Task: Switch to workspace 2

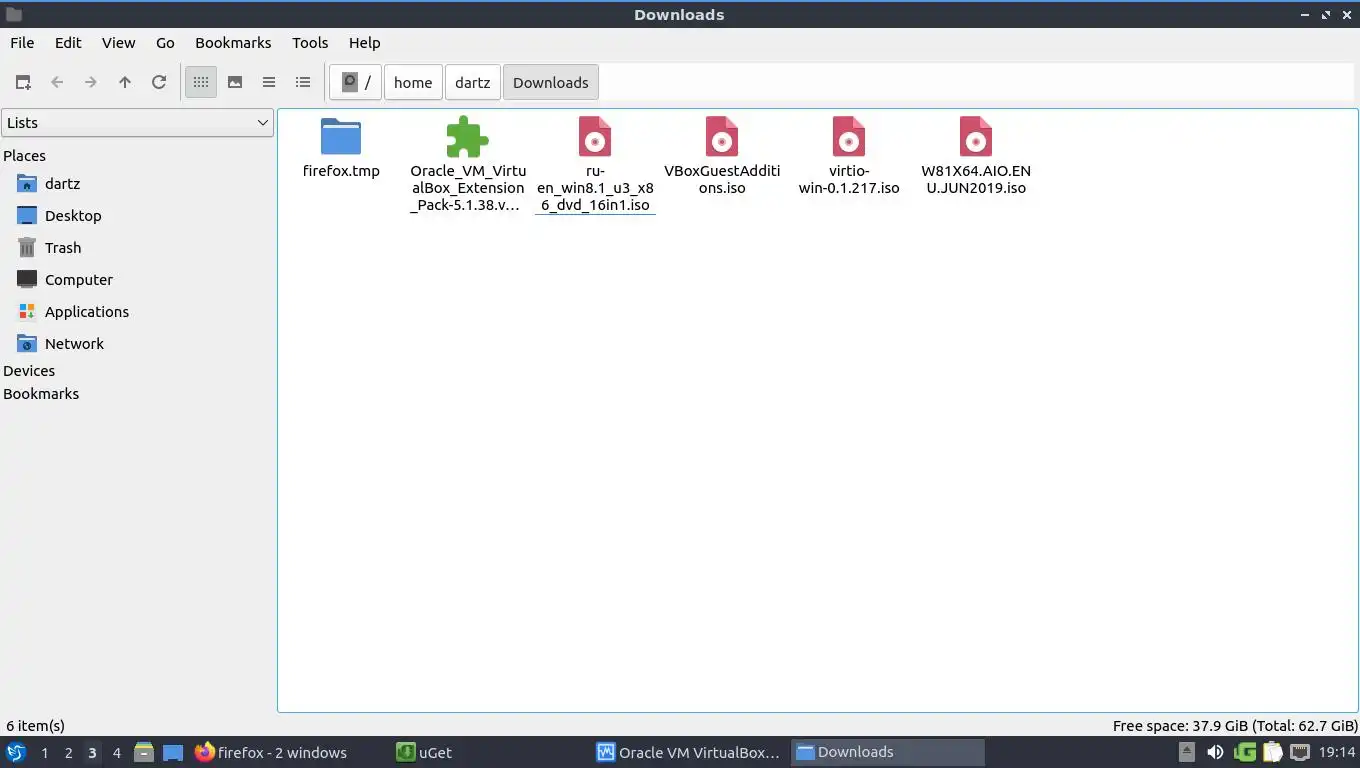Action: [68, 753]
